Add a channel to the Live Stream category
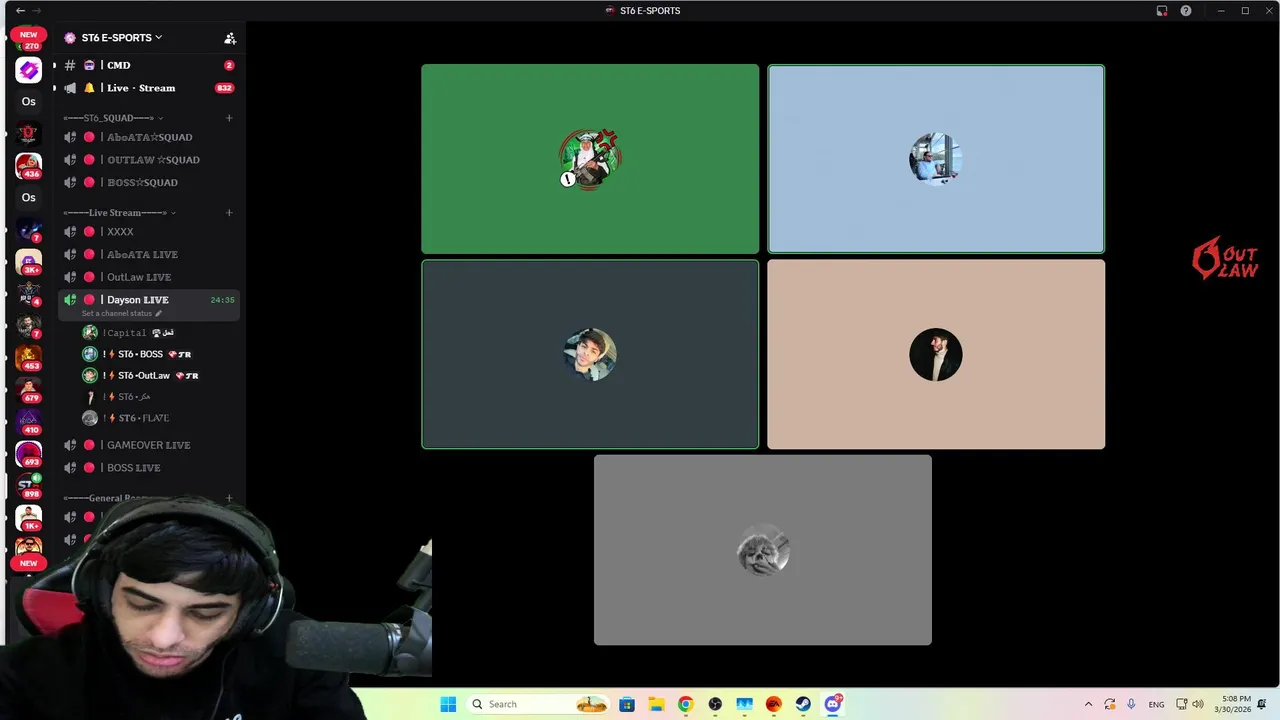The width and height of the screenshot is (1280, 720). [x=229, y=213]
